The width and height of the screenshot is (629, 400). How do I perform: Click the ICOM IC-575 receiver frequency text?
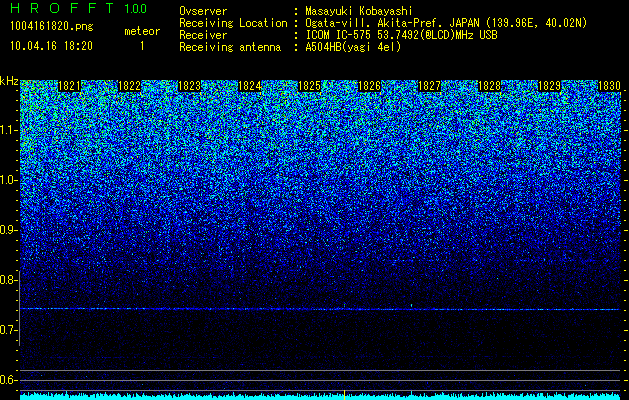coord(401,35)
